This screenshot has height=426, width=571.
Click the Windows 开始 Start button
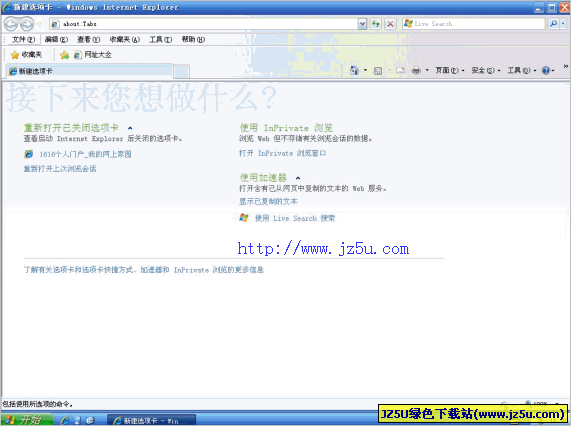click(26, 420)
